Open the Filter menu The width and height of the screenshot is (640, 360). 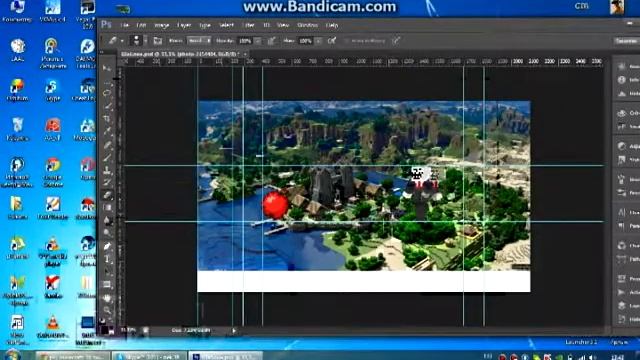249,25
